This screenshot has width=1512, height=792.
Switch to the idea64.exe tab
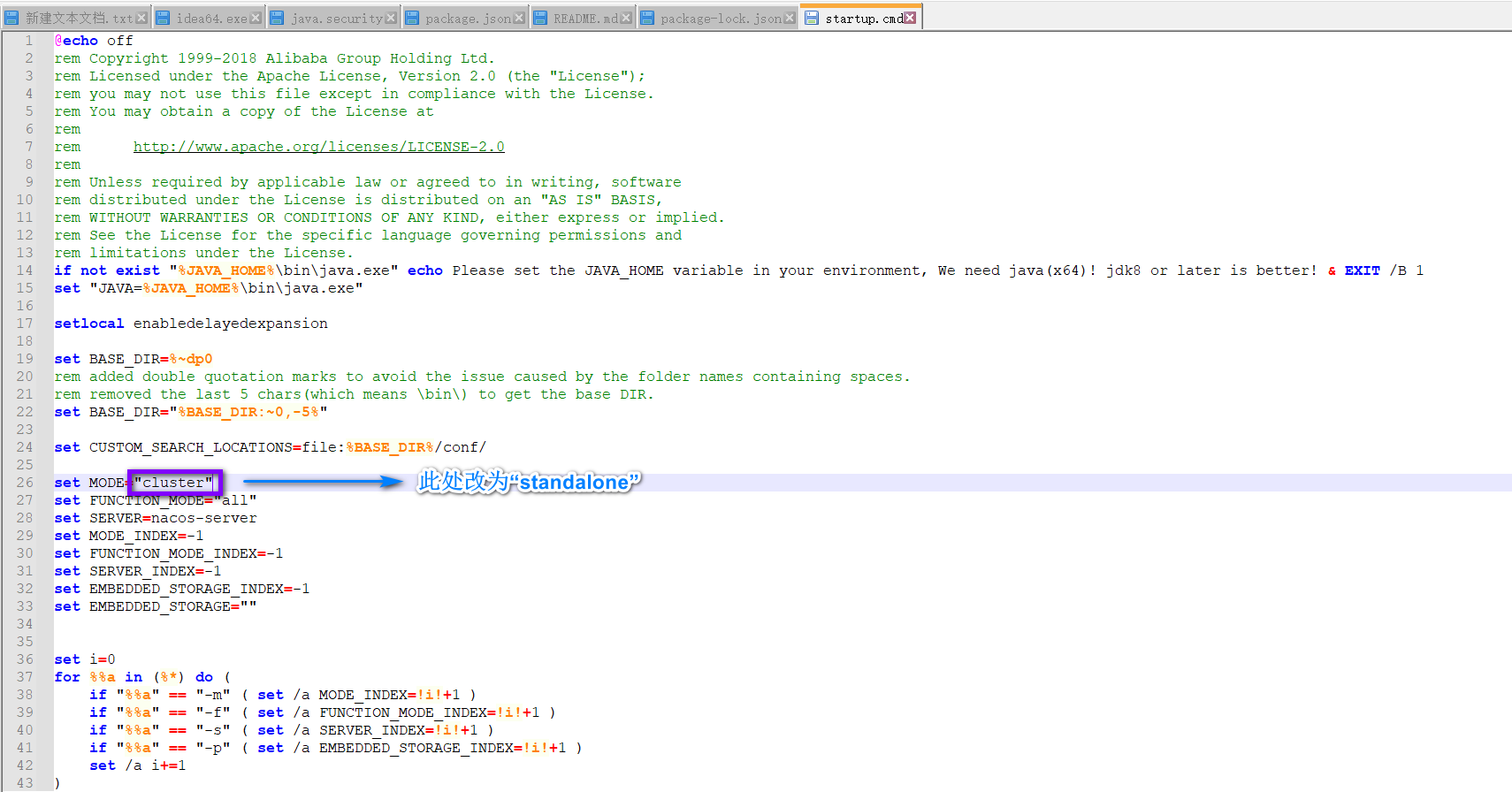point(211,19)
